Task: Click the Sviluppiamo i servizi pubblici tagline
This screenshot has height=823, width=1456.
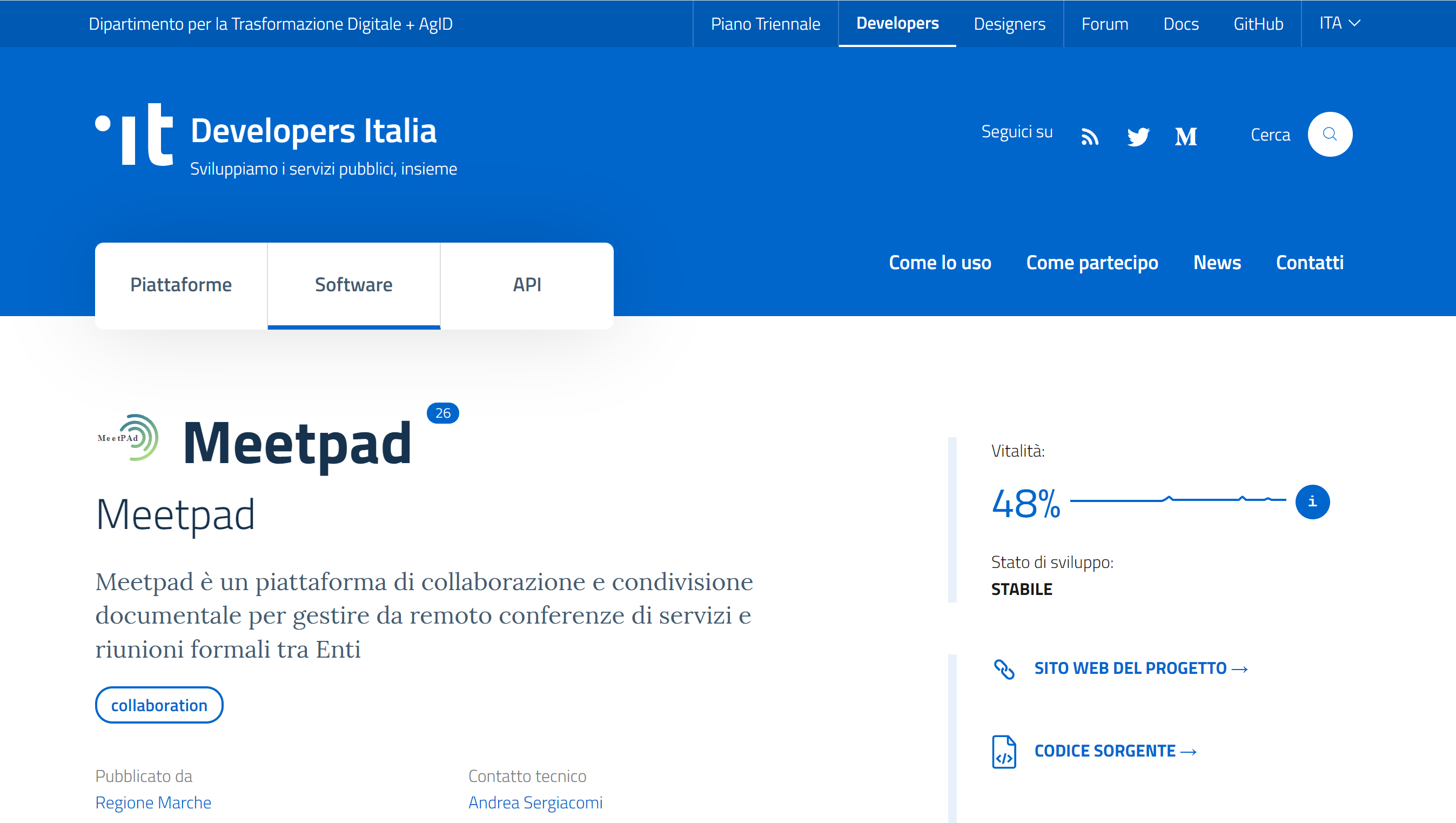Action: pos(323,169)
